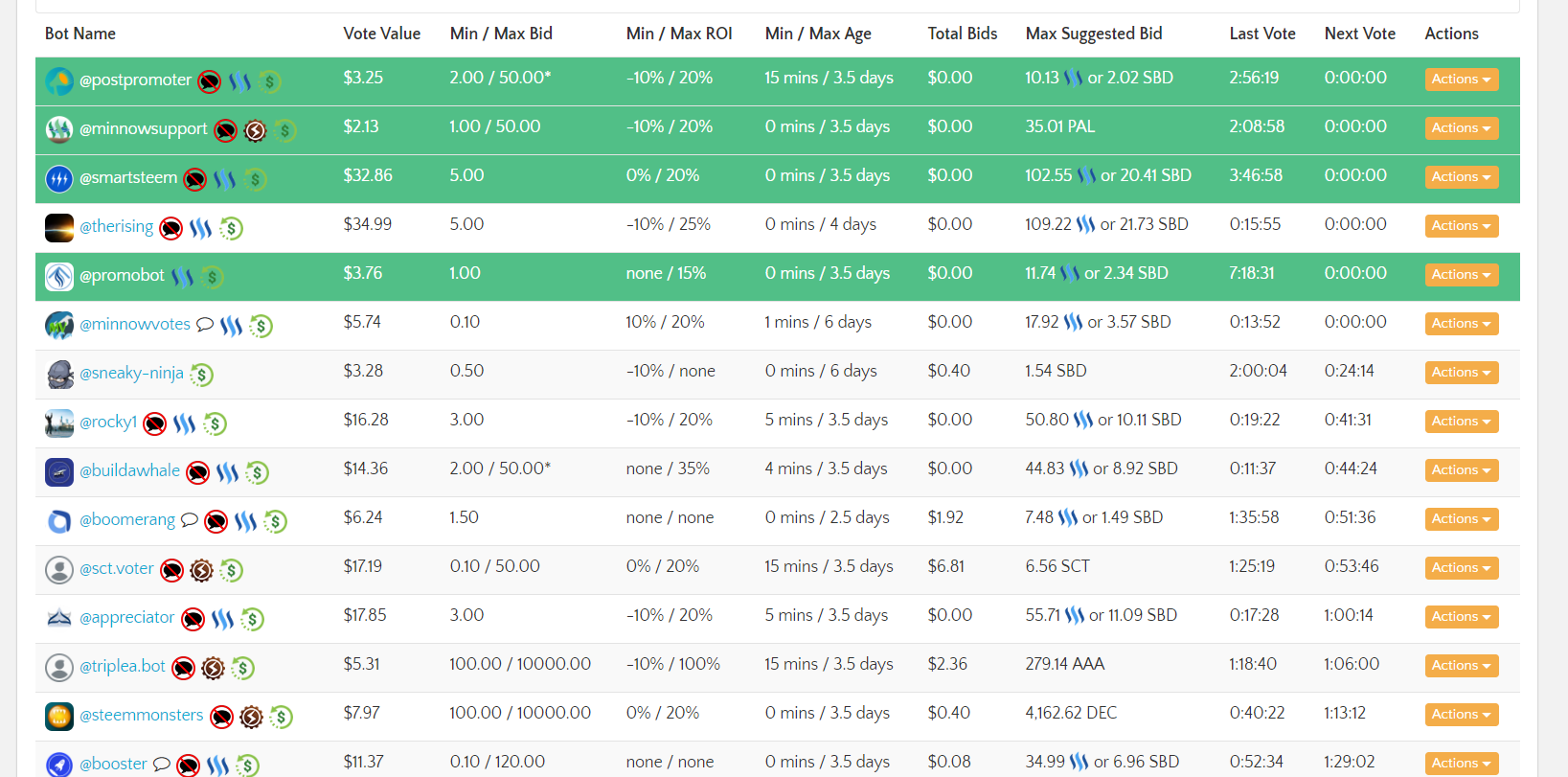Expand the Actions menu for @buildawhale
The height and width of the screenshot is (777, 1568).
pos(1461,470)
